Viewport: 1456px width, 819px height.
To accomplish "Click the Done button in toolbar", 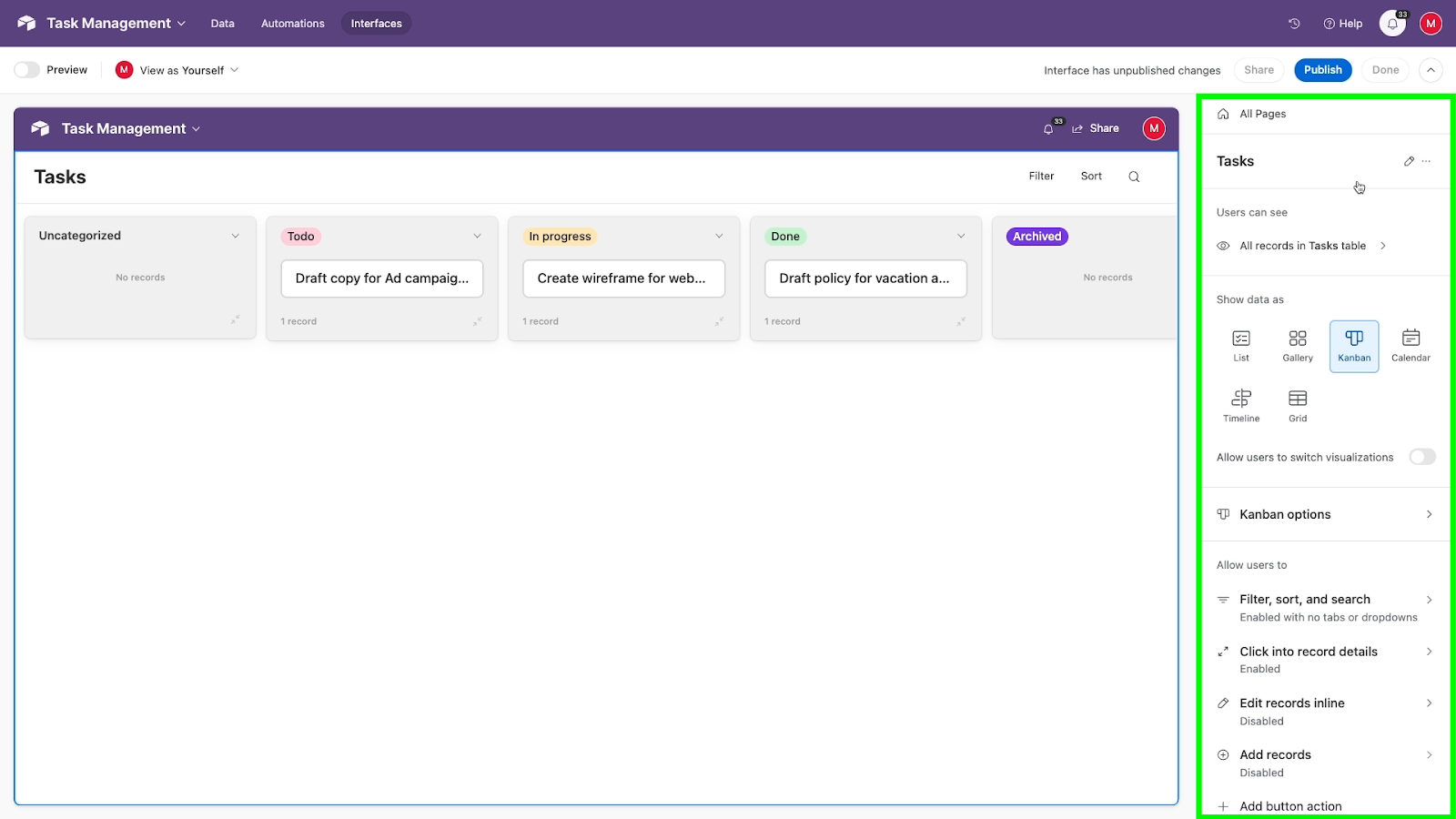I will pyautogui.click(x=1386, y=70).
